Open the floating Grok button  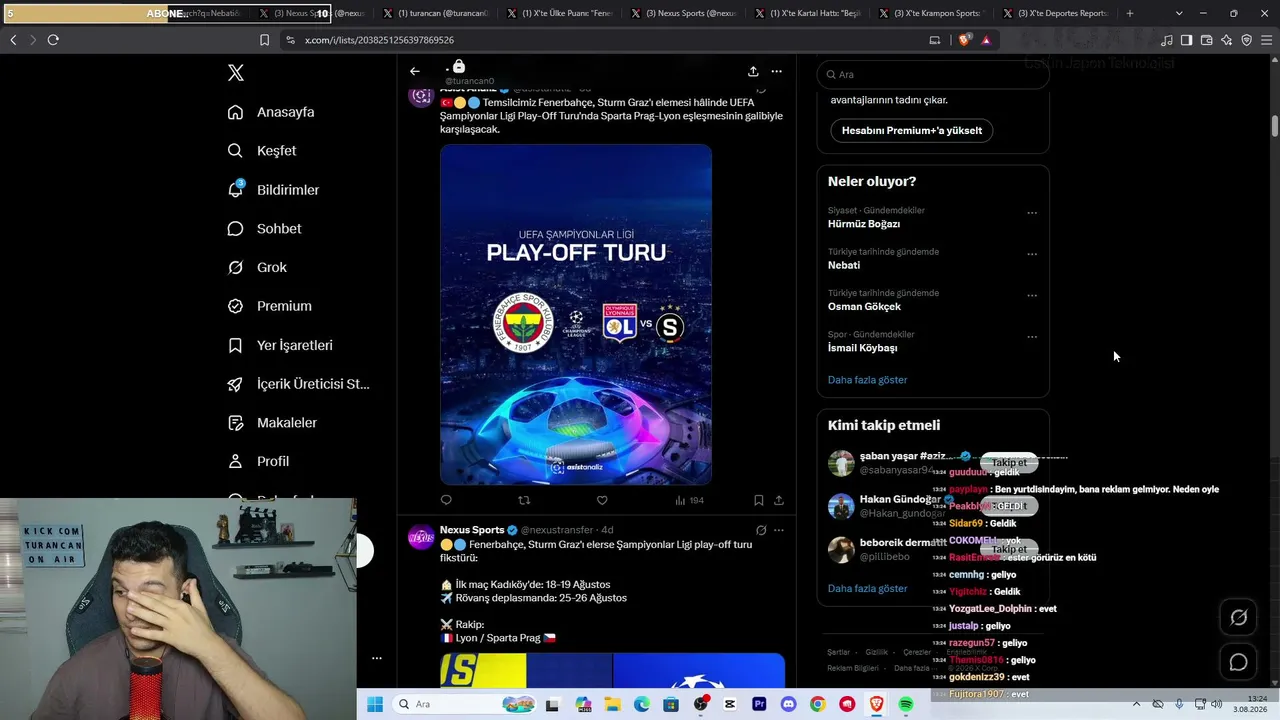coord(1238,618)
